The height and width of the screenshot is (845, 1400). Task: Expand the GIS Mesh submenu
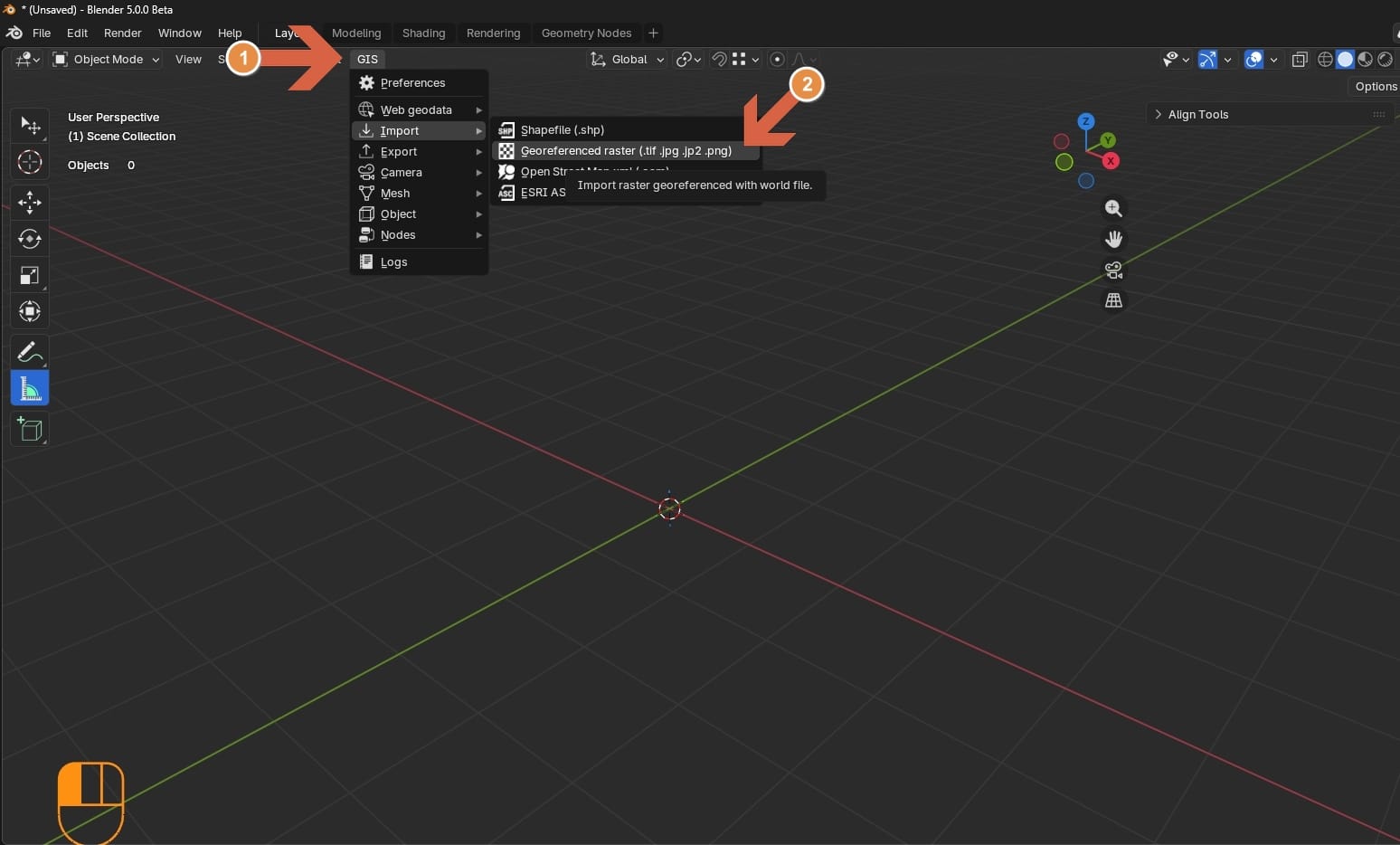click(x=420, y=194)
